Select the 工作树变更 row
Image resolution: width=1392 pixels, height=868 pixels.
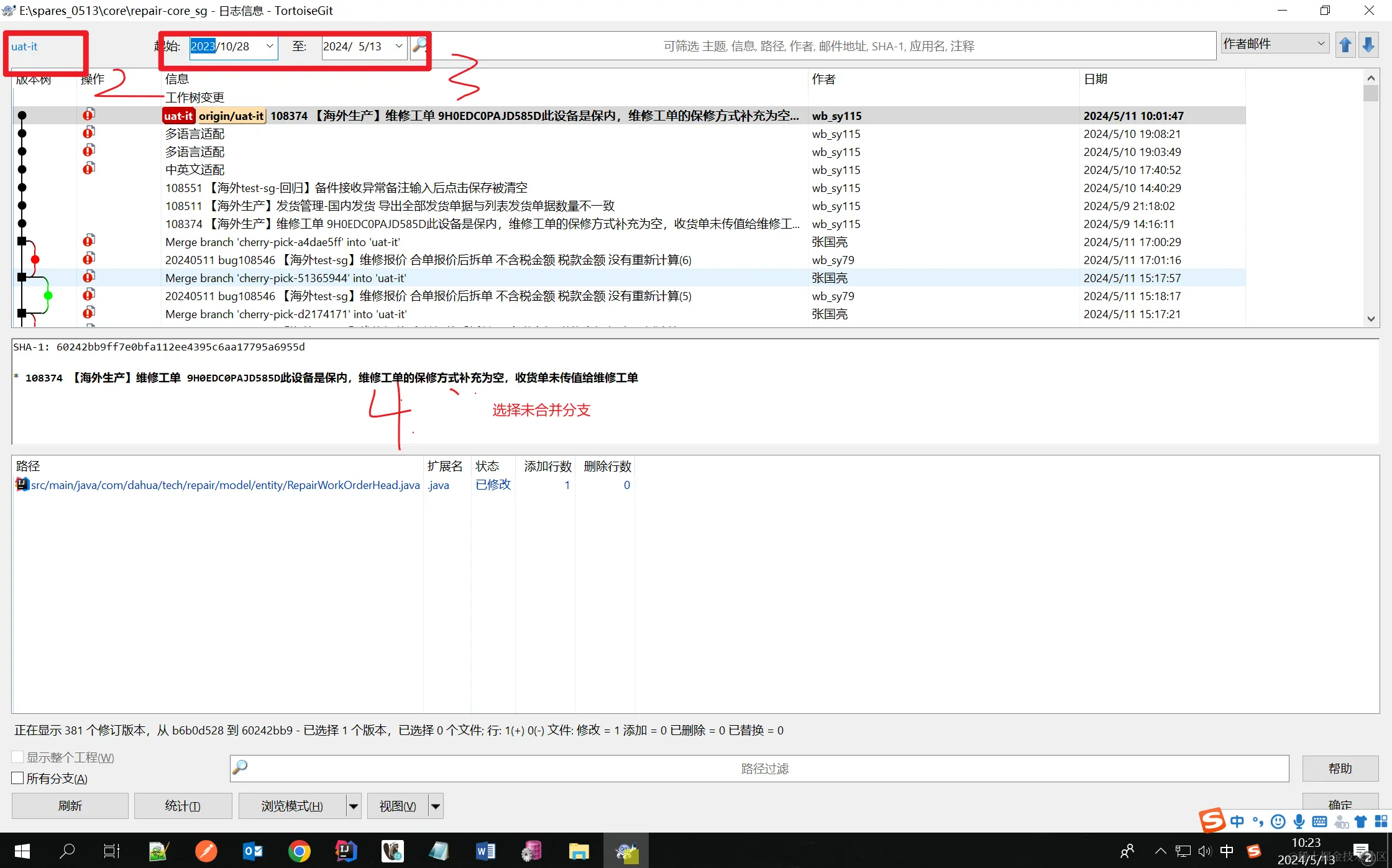(629, 97)
